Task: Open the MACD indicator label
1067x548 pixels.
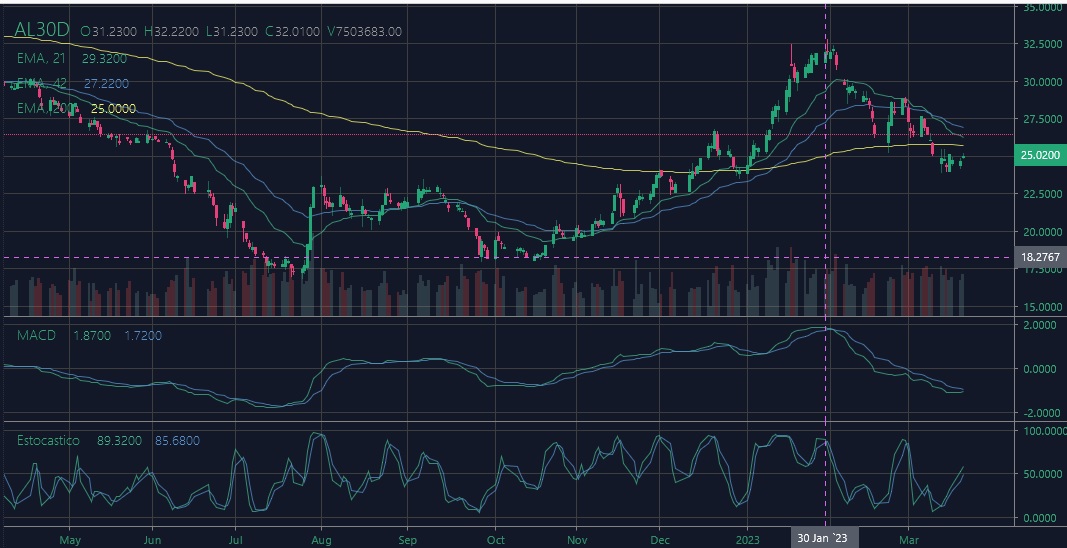Action: tap(36, 335)
